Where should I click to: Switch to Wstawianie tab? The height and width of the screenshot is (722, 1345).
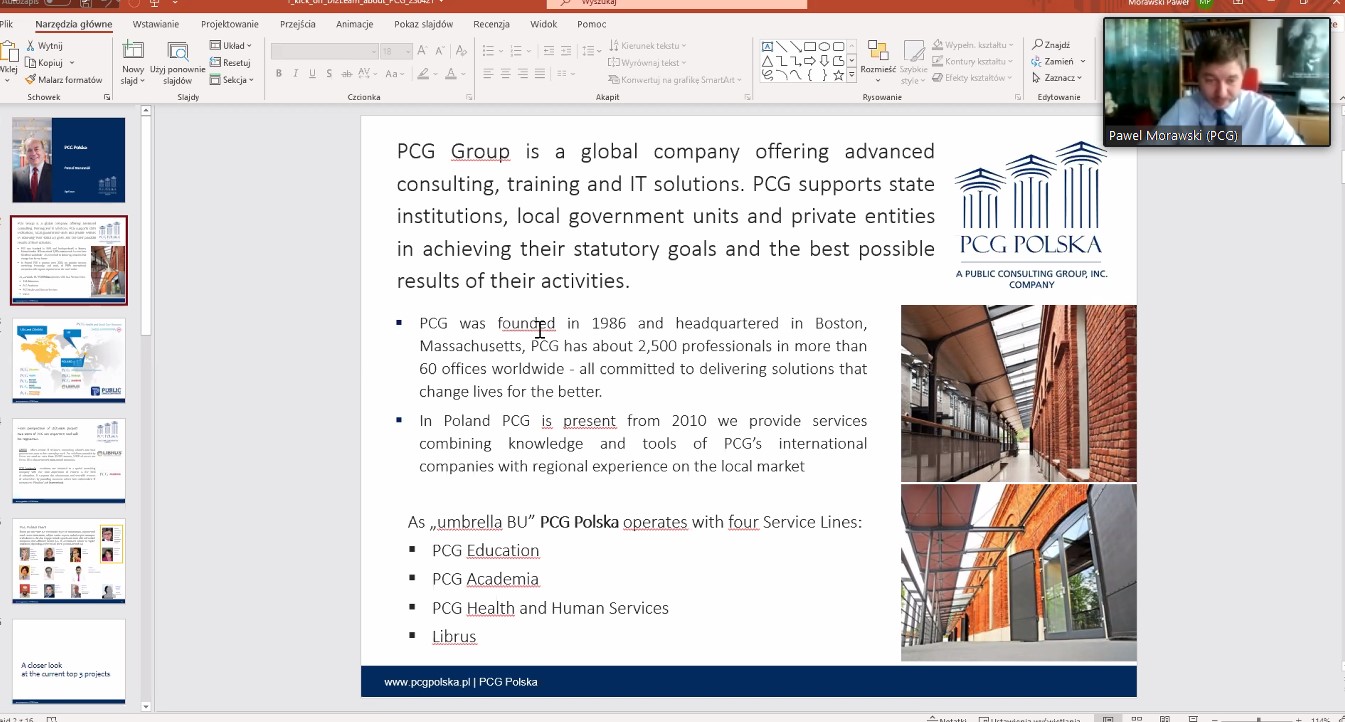coord(156,24)
